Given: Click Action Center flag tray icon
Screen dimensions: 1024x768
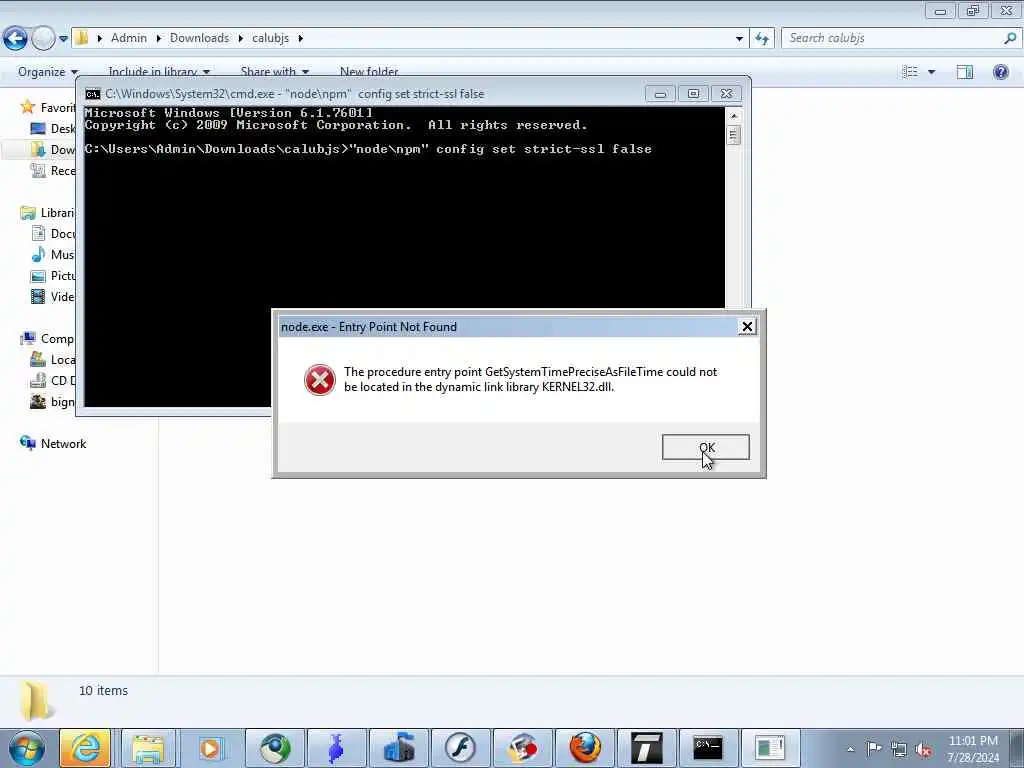Looking at the screenshot, I should point(874,748).
